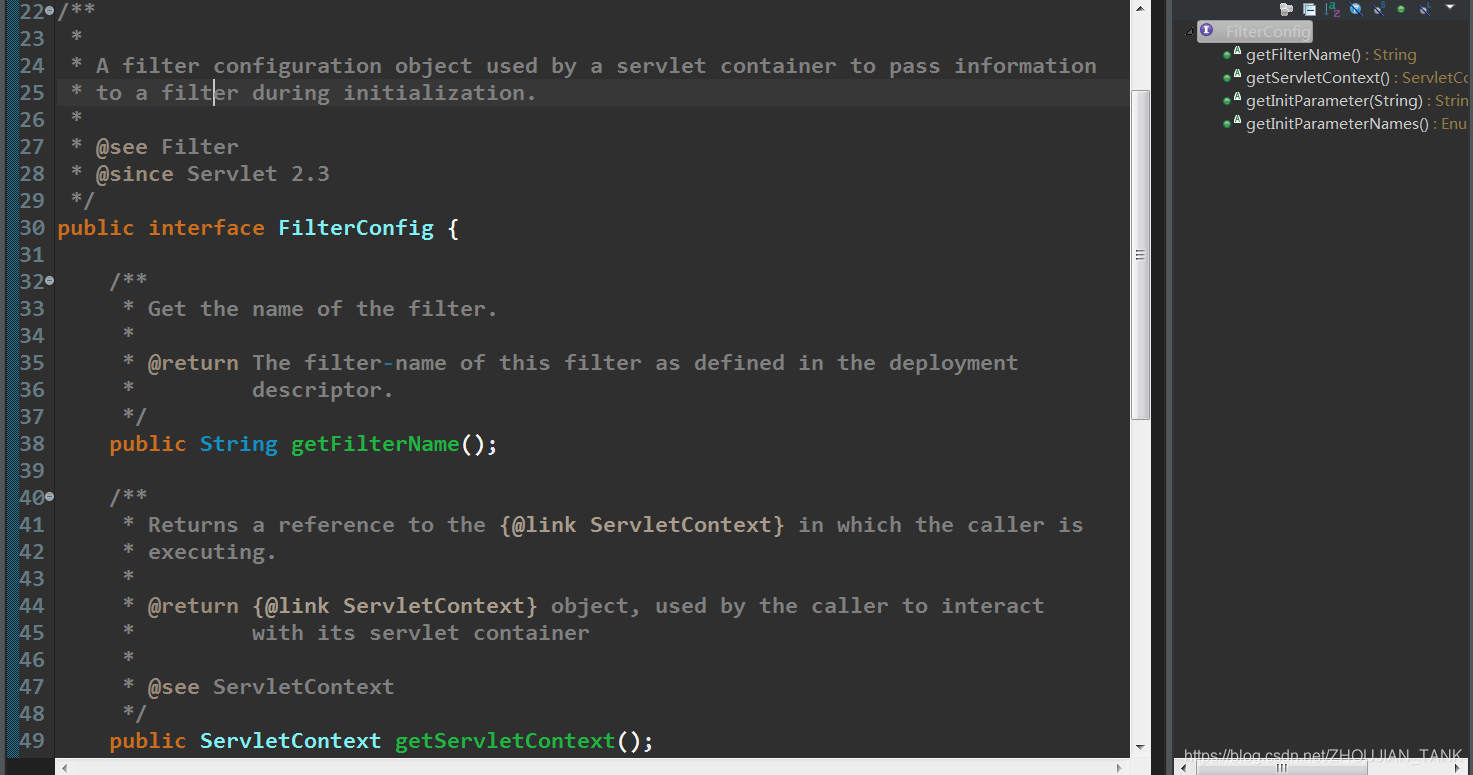Viewport: 1473px width, 775px height.
Task: Click line number 31 in the gutter
Action: pos(32,255)
